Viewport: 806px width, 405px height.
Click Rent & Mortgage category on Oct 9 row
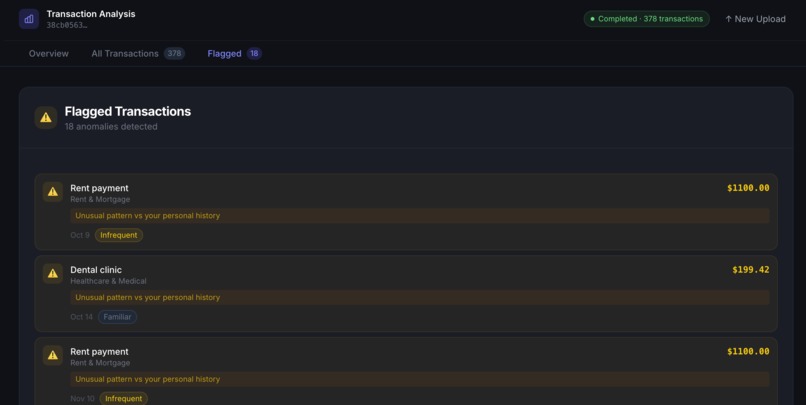[100, 199]
